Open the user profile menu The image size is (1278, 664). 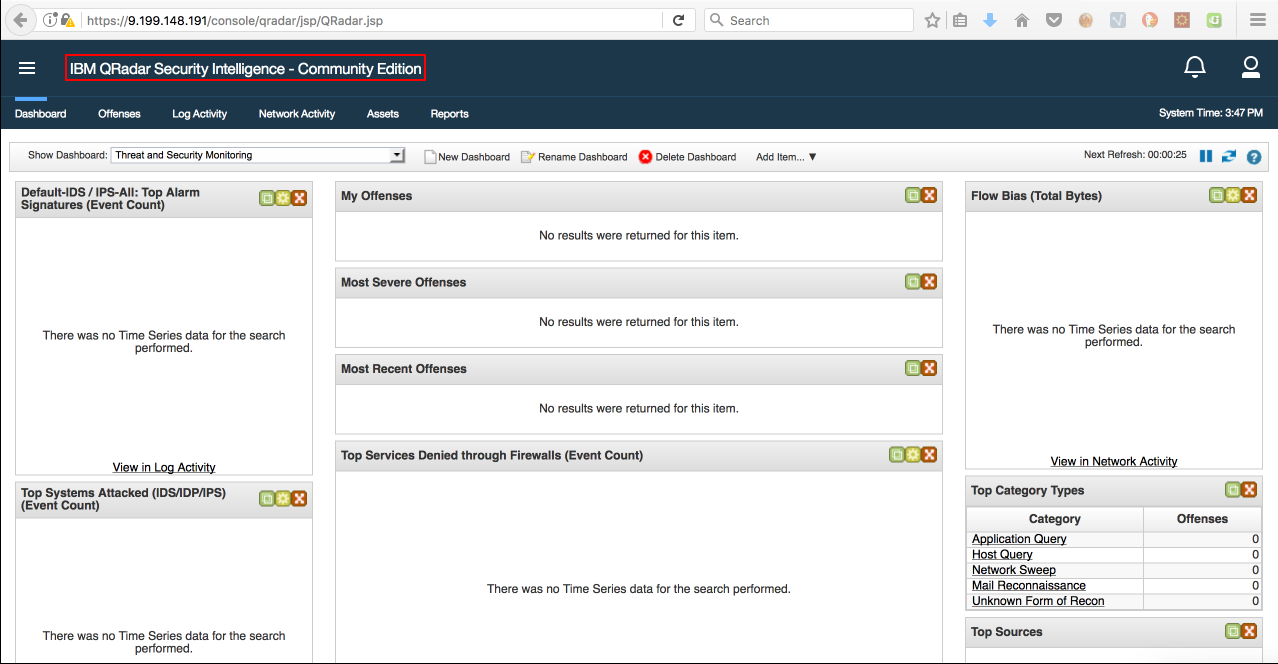(1250, 67)
